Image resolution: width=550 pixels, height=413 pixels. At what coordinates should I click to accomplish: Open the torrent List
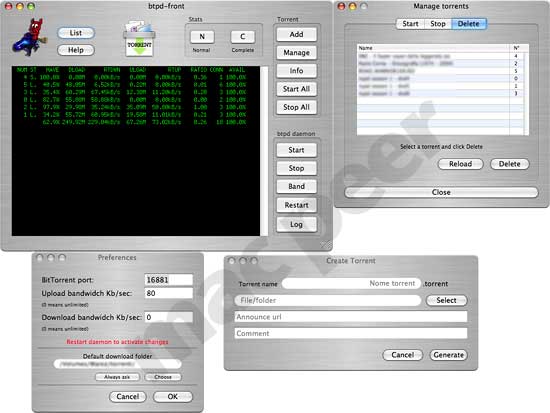point(76,33)
